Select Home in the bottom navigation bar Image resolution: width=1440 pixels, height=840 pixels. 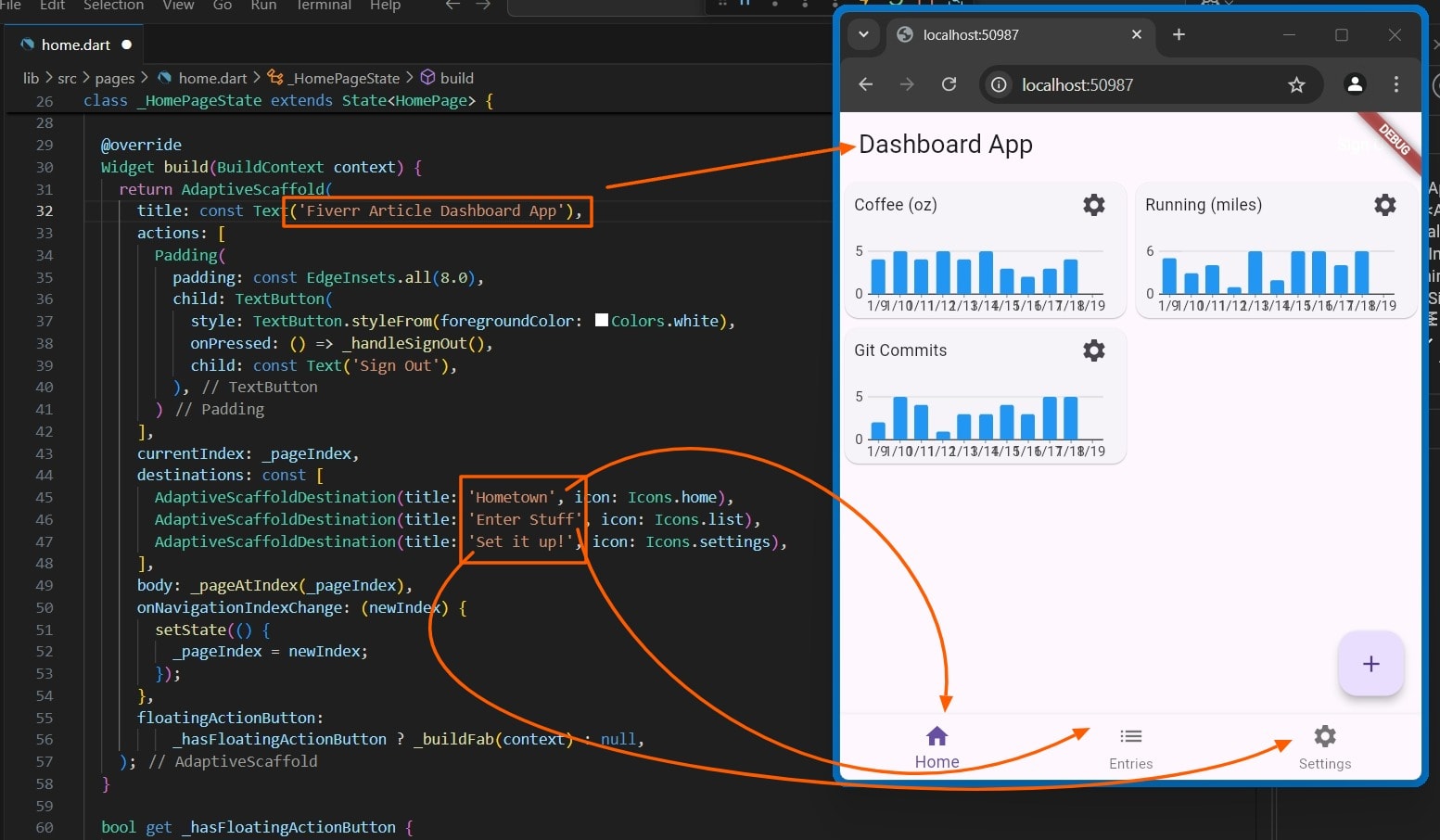(937, 747)
